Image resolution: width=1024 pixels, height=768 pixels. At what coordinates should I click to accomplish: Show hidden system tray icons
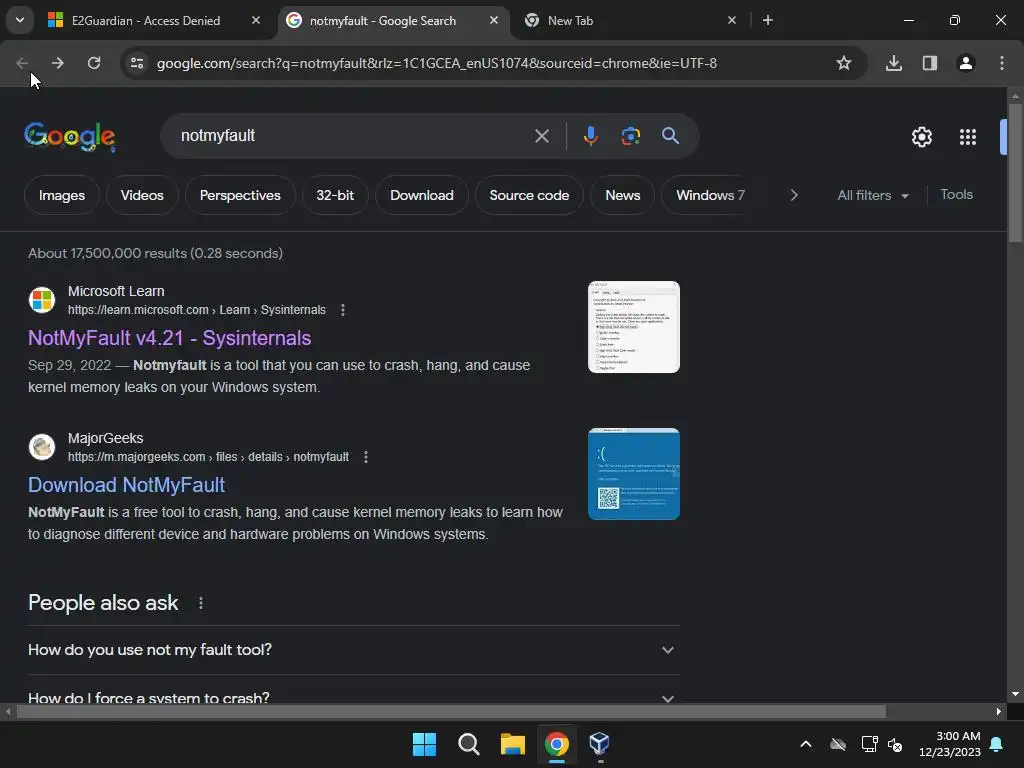pos(806,744)
